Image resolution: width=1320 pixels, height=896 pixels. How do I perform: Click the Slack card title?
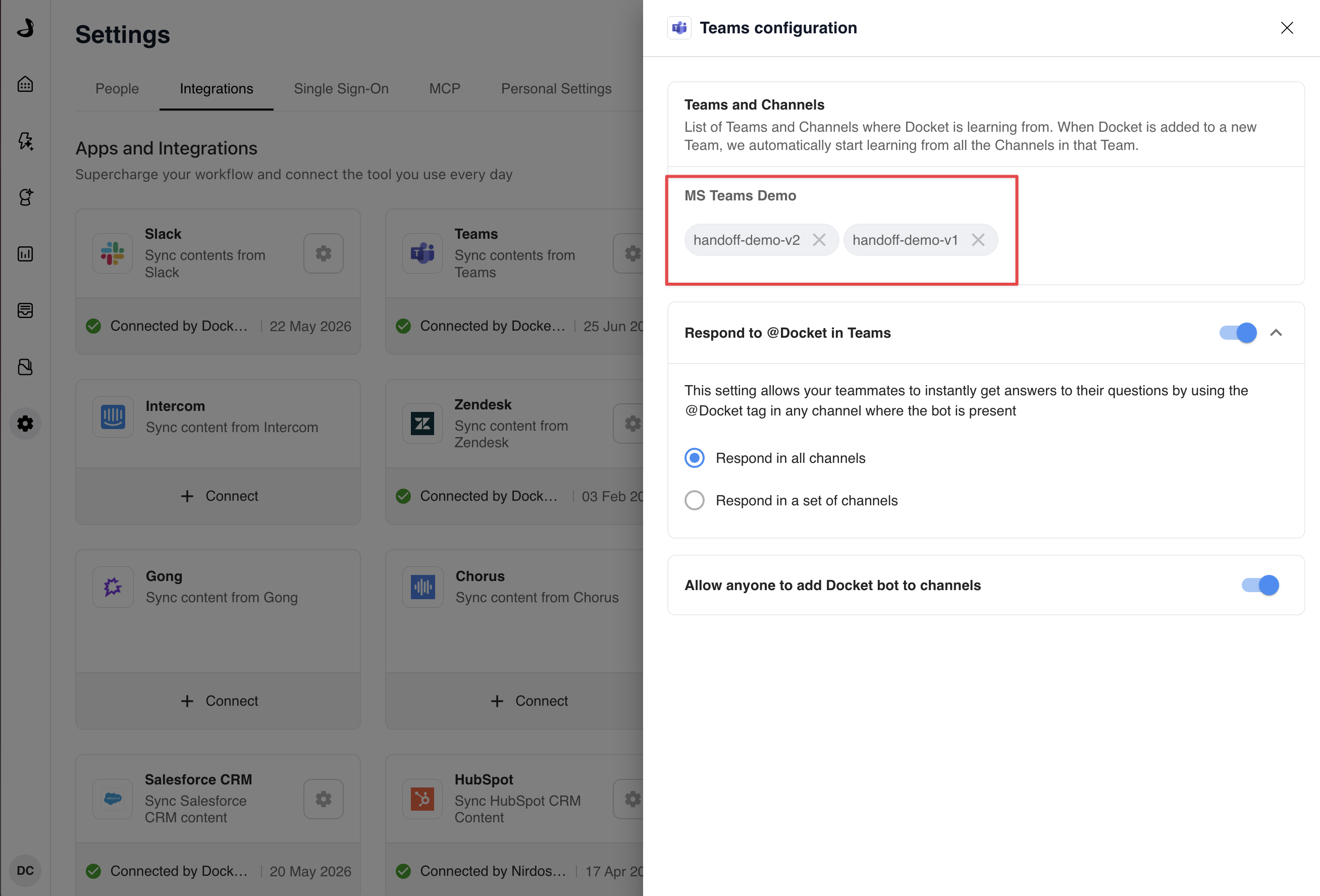point(163,234)
